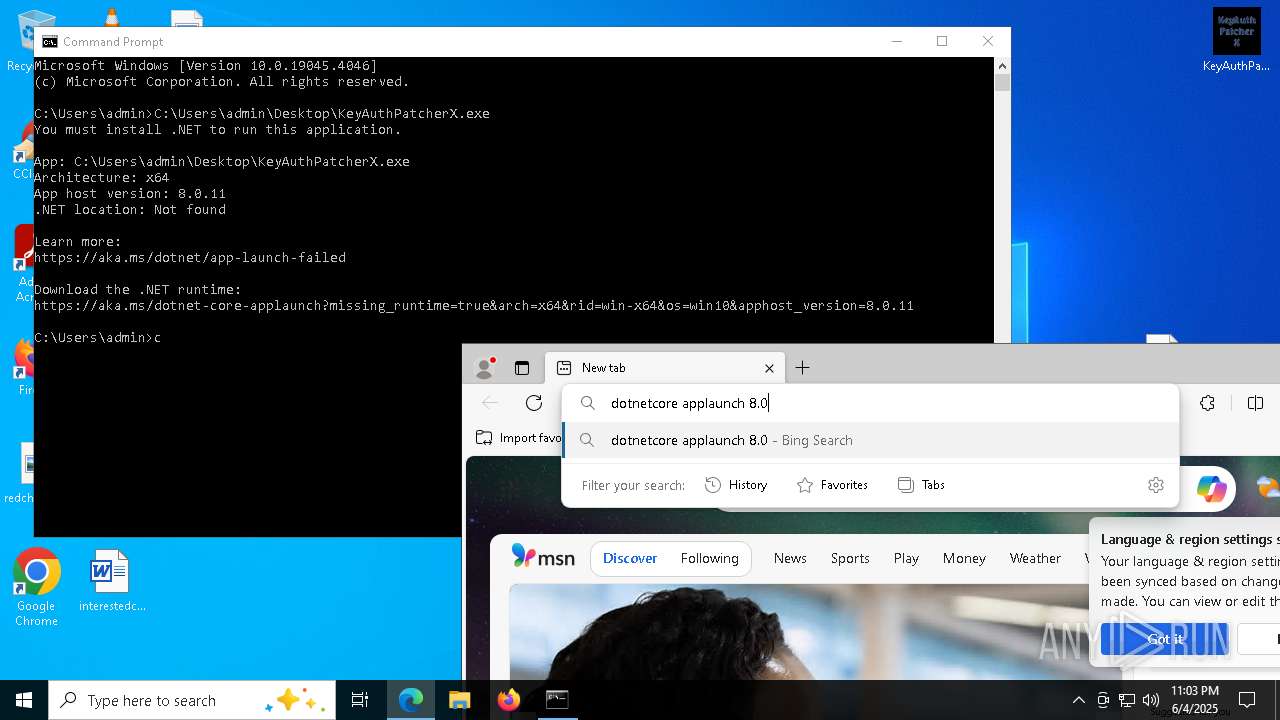1280x720 pixels.
Task: Open the News category
Action: click(x=790, y=559)
